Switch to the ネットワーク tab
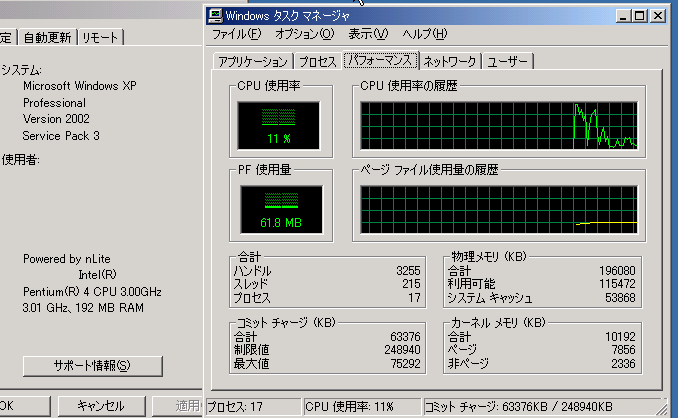Screen dimensions: 678x418 (x=450, y=61)
